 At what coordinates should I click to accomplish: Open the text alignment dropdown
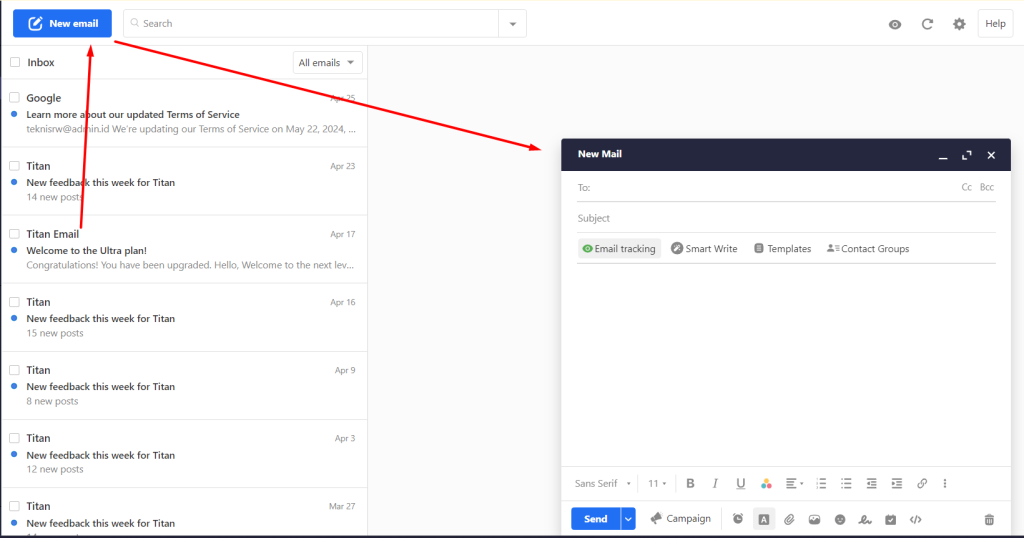click(x=794, y=484)
